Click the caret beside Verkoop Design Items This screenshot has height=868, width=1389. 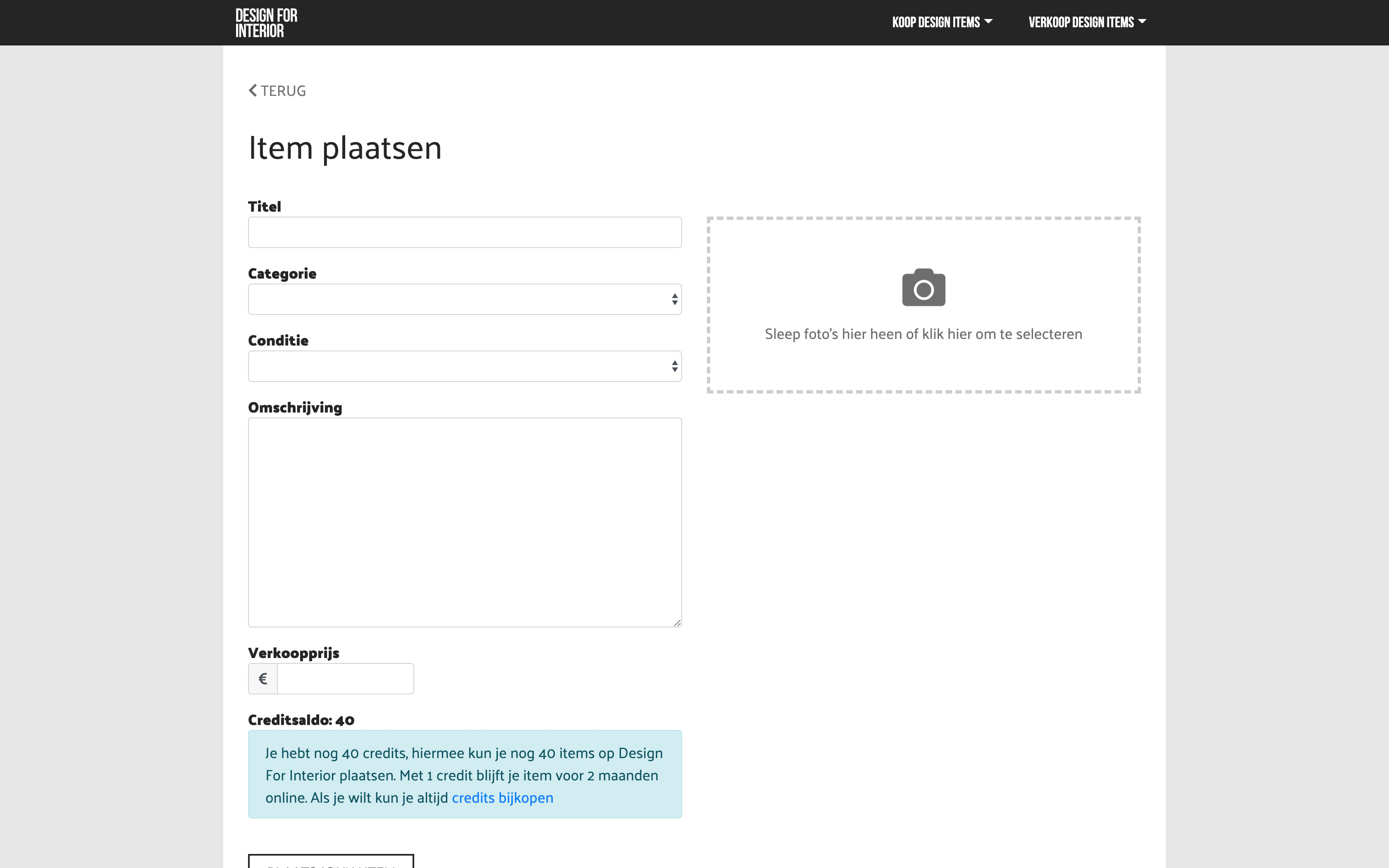(x=1142, y=22)
